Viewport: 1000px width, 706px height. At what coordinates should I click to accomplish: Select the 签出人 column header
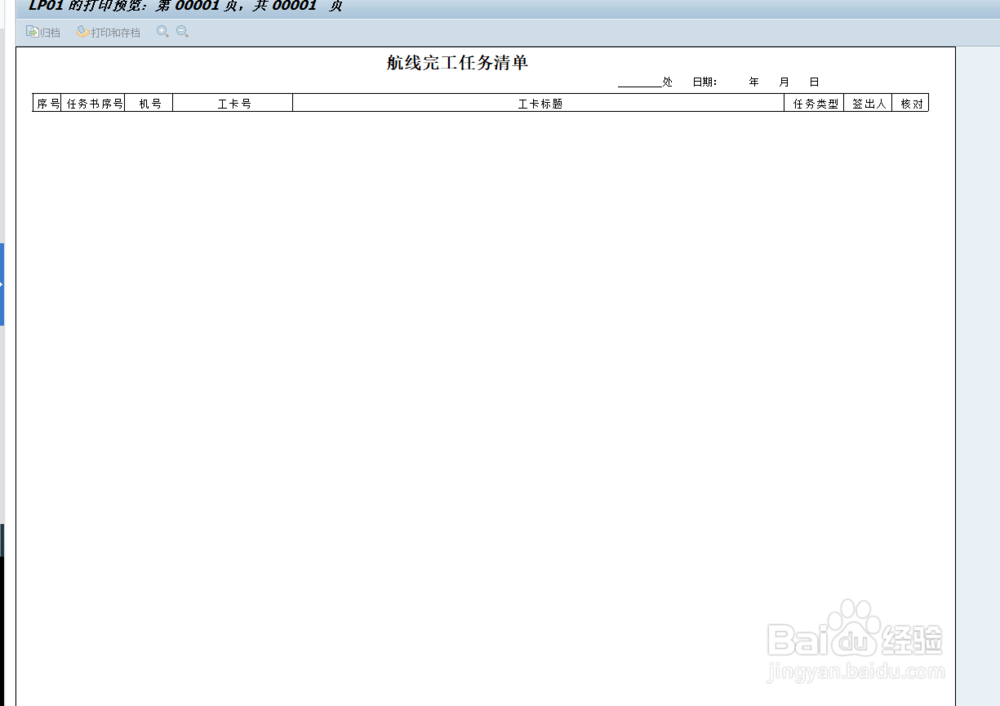868,102
